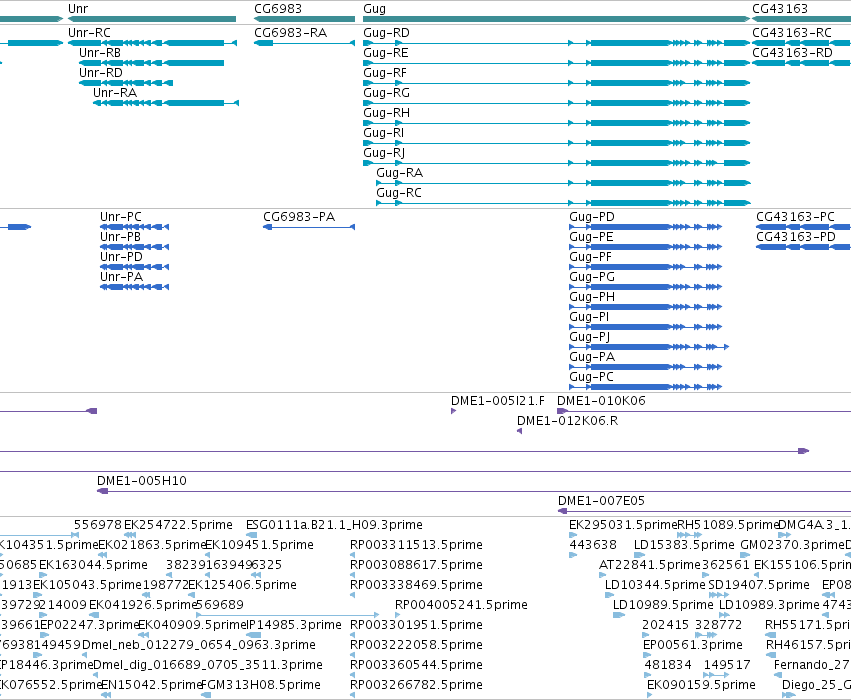Image resolution: width=851 pixels, height=700 pixels.
Task: Select the Unr-RB transcript label
Action: [100, 53]
